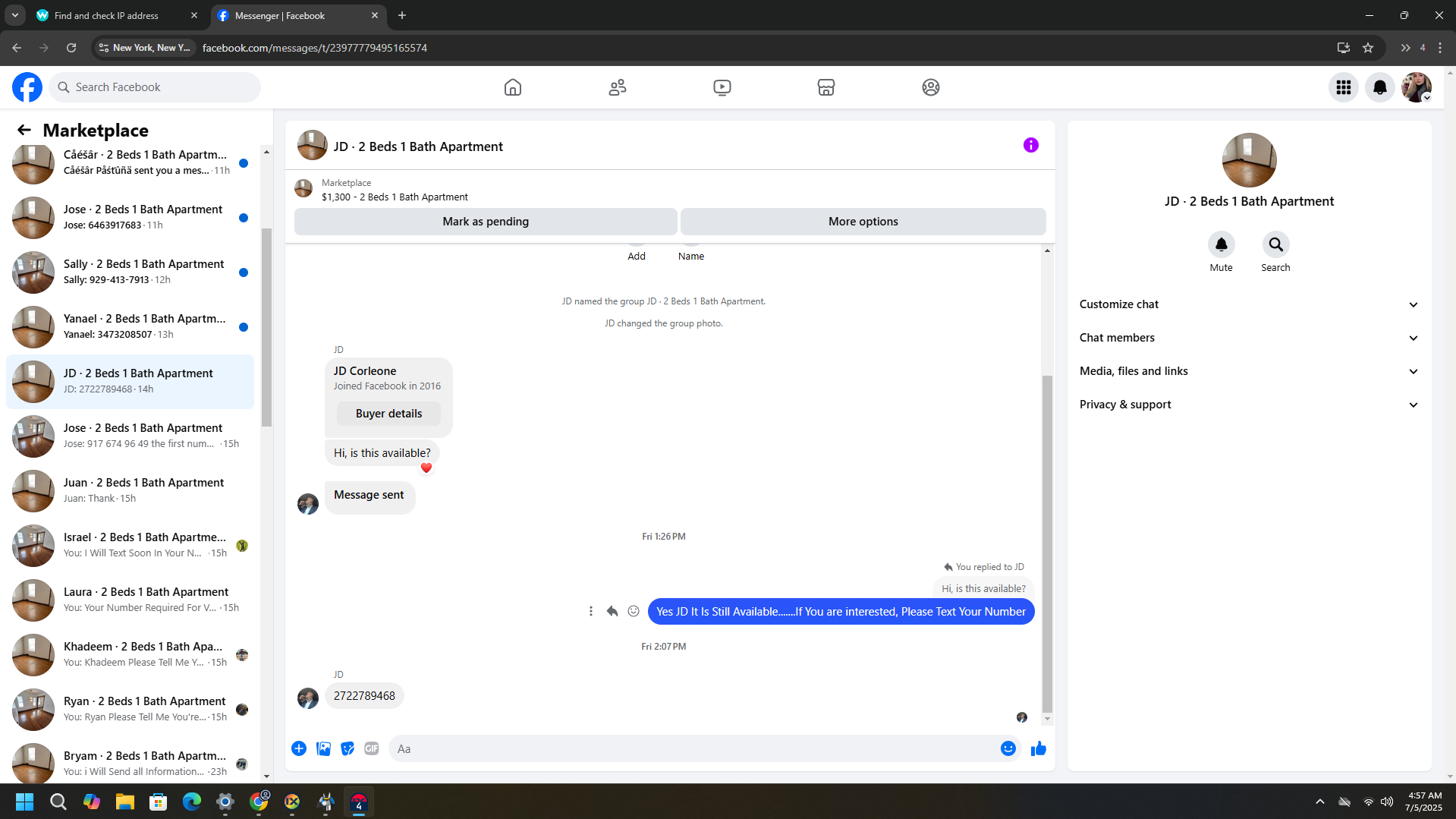This screenshot has width=1456, height=819.
Task: Click the Facebook logo
Action: click(27, 87)
